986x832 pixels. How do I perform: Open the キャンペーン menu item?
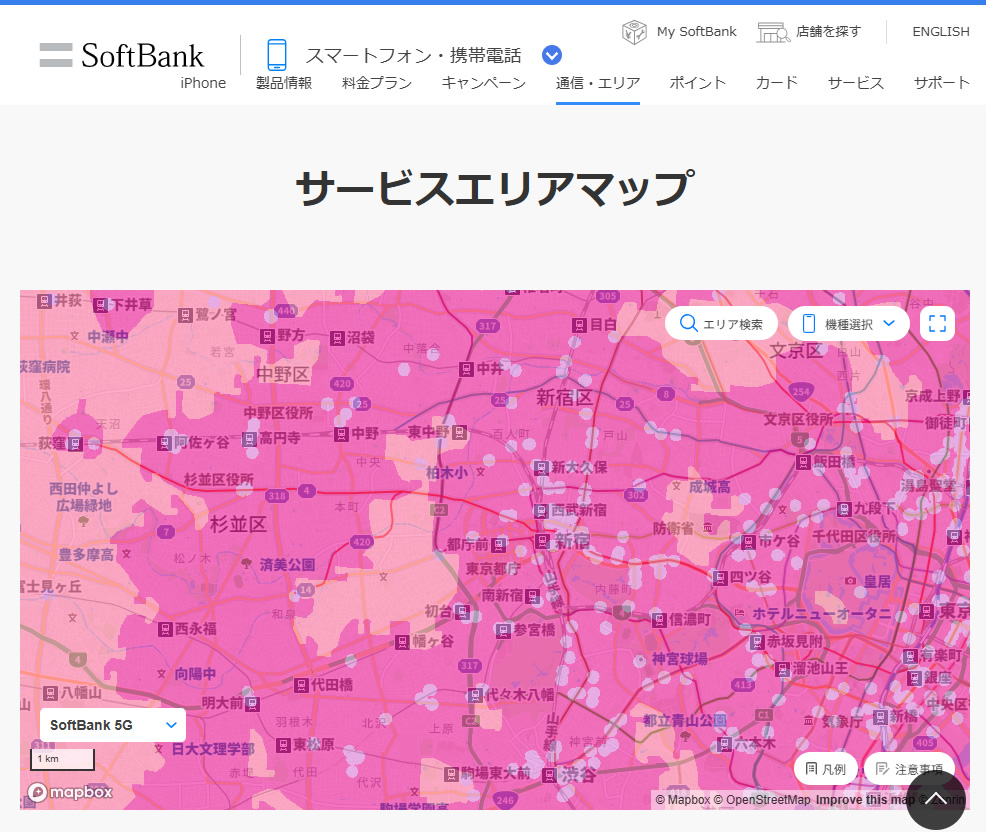[x=483, y=83]
